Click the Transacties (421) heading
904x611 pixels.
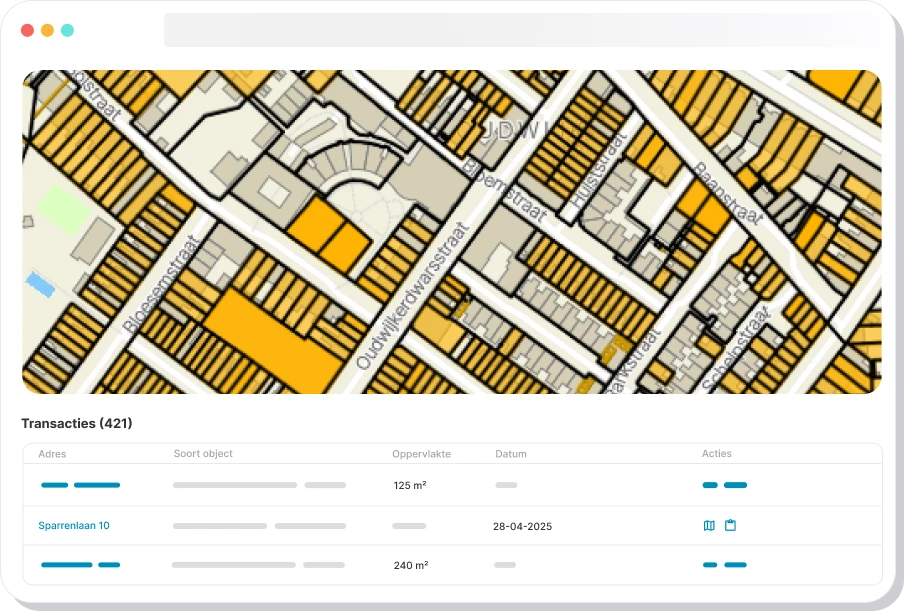pos(77,424)
